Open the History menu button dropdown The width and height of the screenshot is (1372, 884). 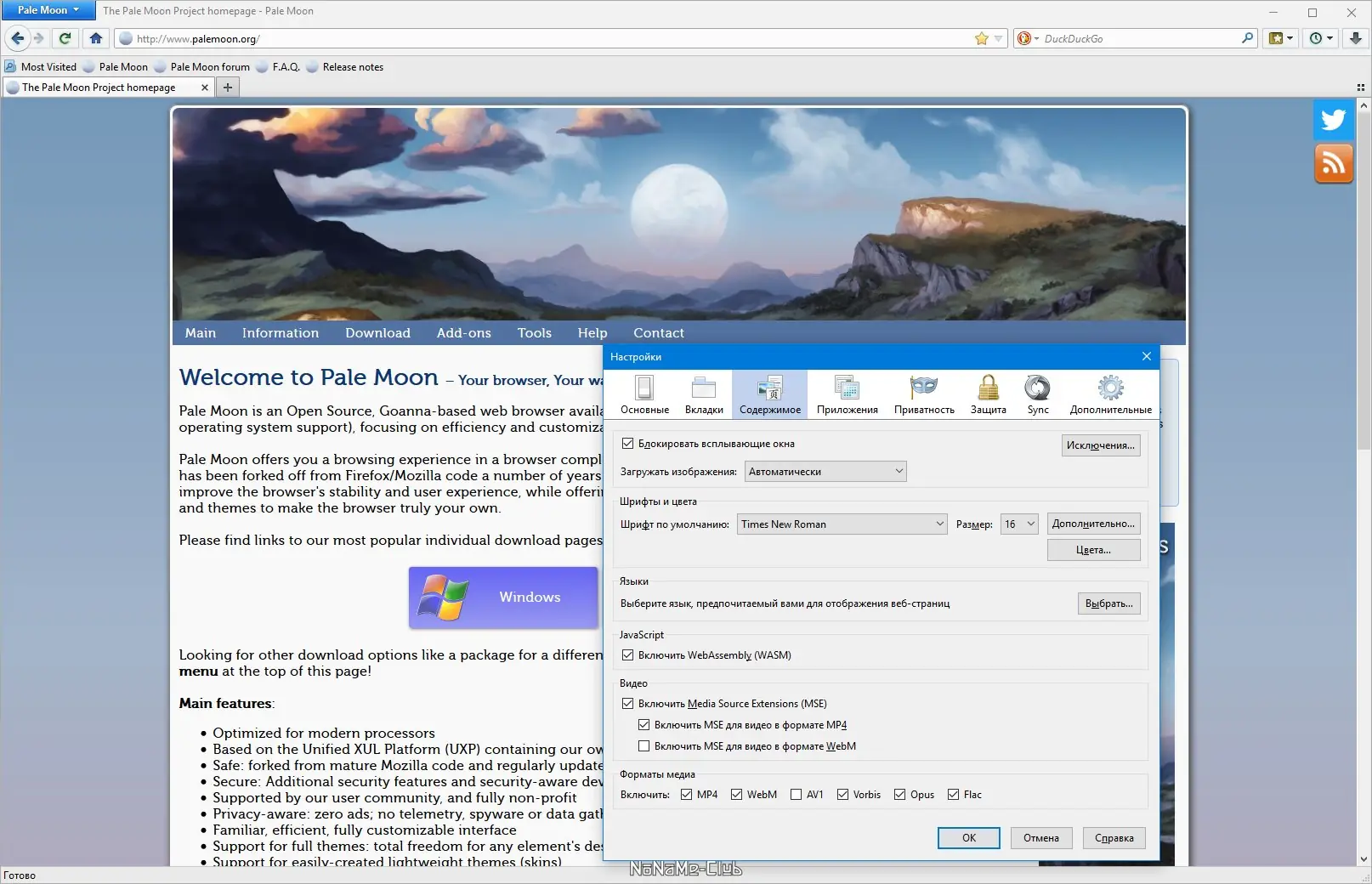[x=1321, y=38]
